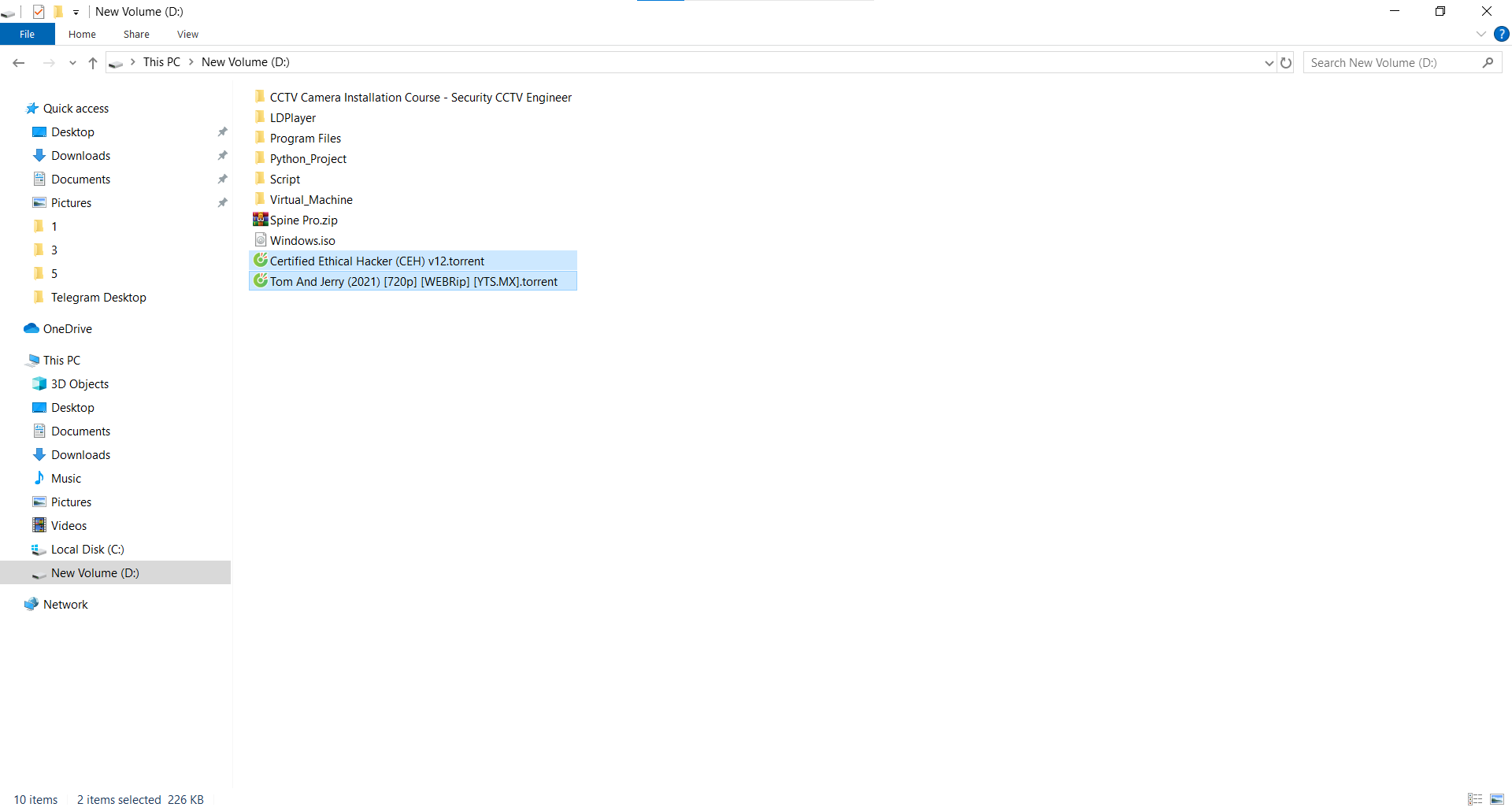1512x811 pixels.
Task: Open Documents under This PC
Action: [80, 431]
